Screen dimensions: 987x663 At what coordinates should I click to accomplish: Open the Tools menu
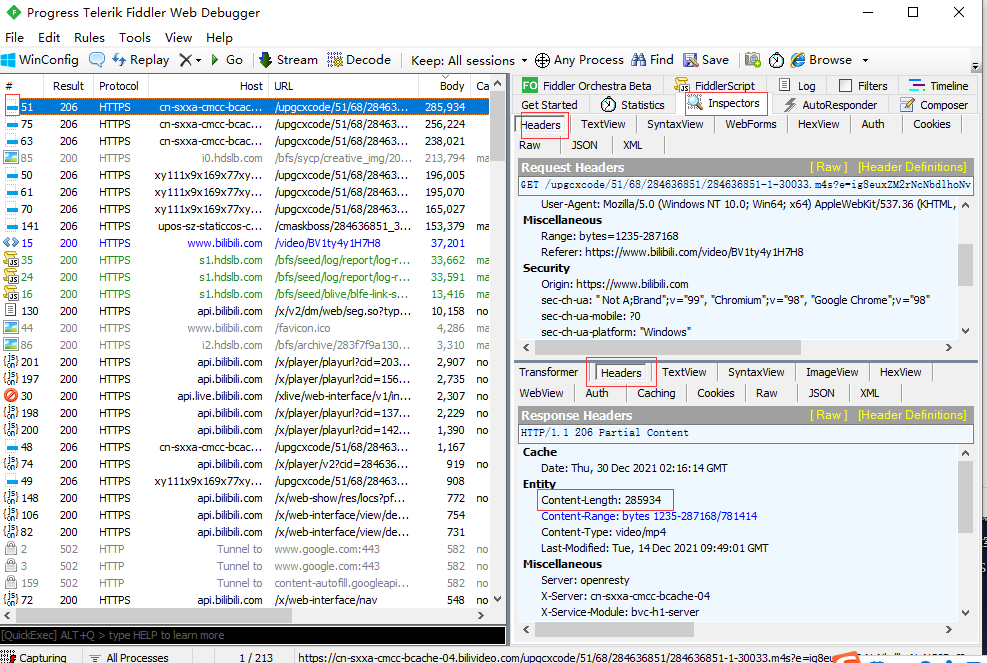point(135,37)
